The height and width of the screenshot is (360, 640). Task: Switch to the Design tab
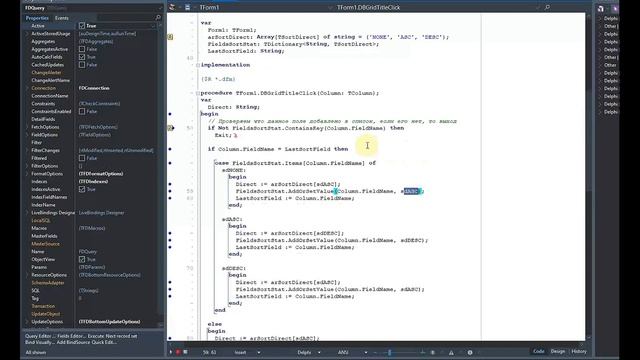pyautogui.click(x=558, y=351)
